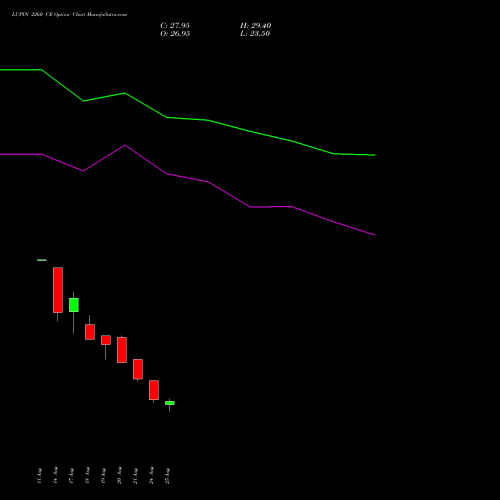Image resolution: width=500 pixels, height=500 pixels.
Task: Click the small green dash candle for 11 Aug
Action: click(x=42, y=260)
